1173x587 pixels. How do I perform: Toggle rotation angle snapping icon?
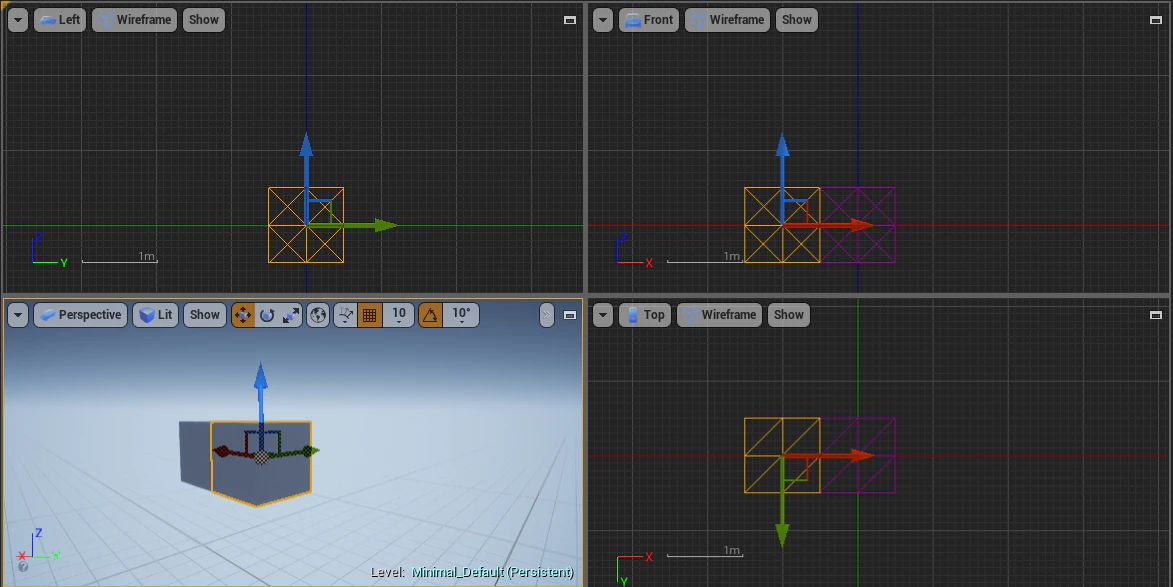tap(430, 315)
